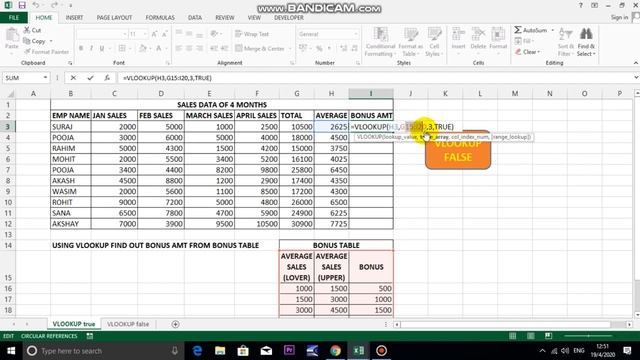The image size is (640, 360).
Task: Open the font size dropdown
Action: click(145, 34)
